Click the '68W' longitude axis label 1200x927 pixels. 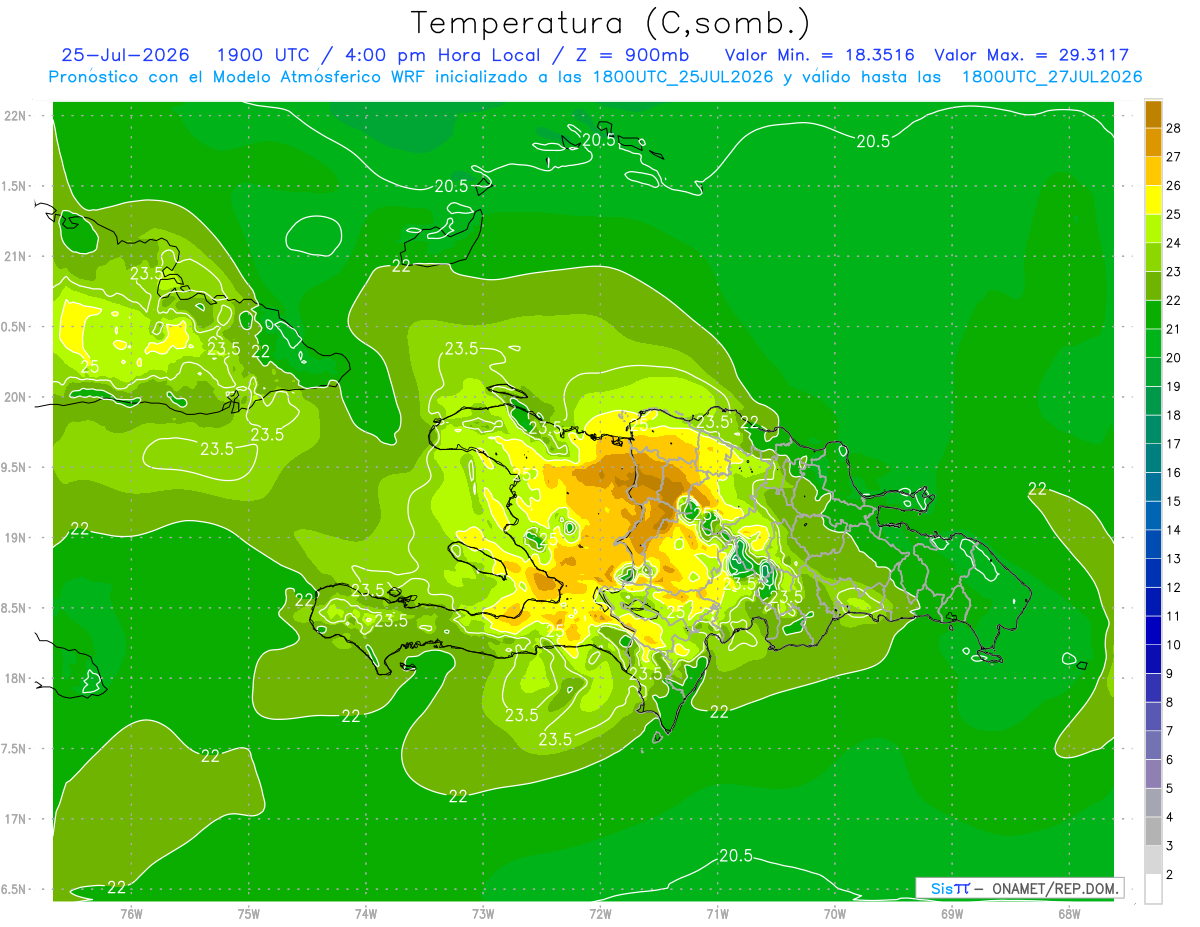tap(1069, 912)
